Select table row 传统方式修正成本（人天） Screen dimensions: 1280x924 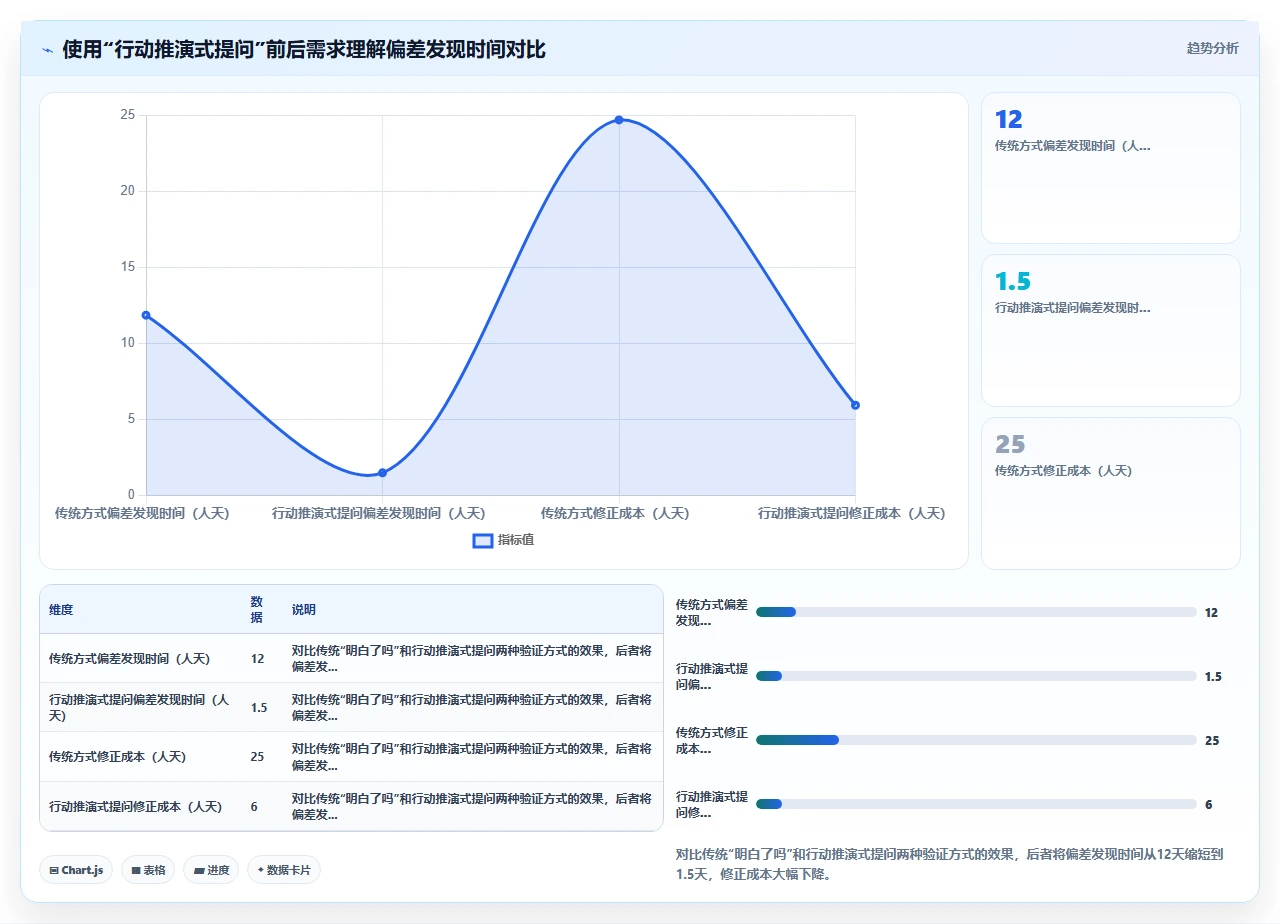point(351,756)
